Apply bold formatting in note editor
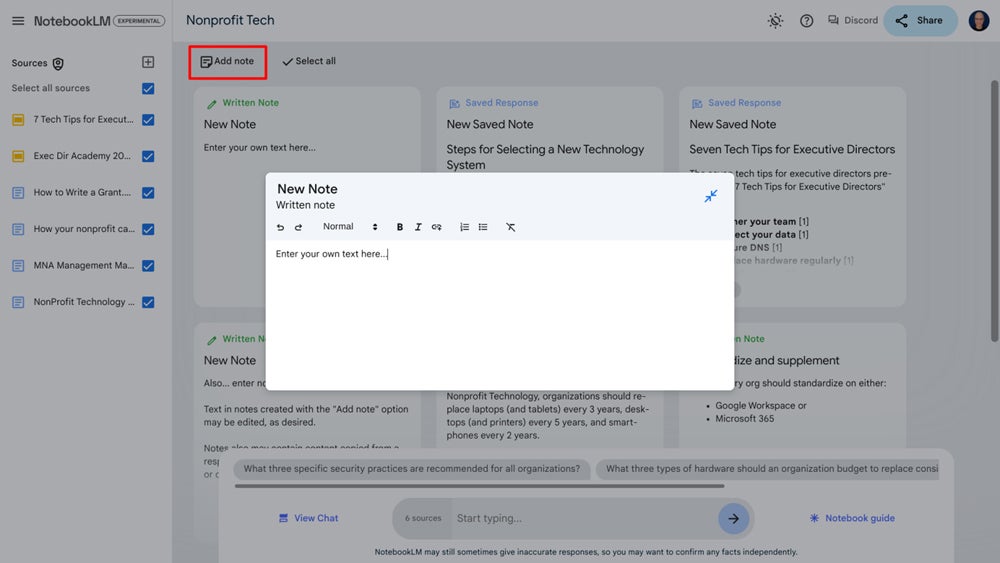Image resolution: width=1000 pixels, height=563 pixels. tap(400, 227)
